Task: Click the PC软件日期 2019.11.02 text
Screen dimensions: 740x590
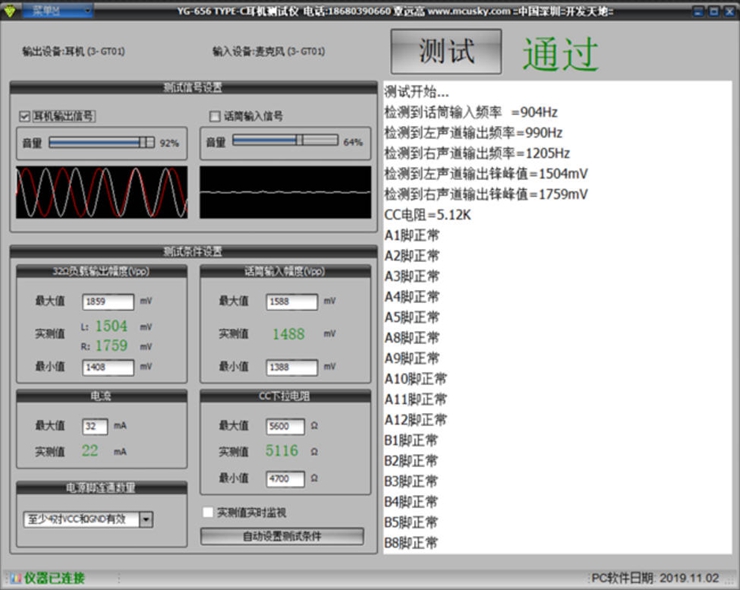Action: tap(656, 578)
